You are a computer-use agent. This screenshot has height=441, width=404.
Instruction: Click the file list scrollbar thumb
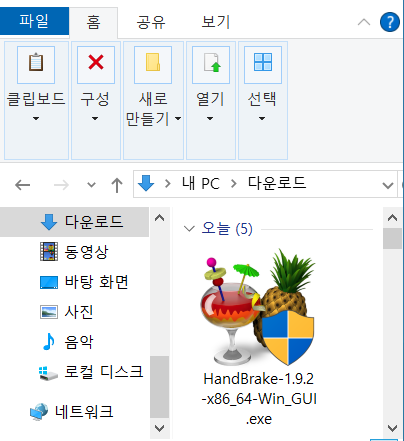click(392, 238)
